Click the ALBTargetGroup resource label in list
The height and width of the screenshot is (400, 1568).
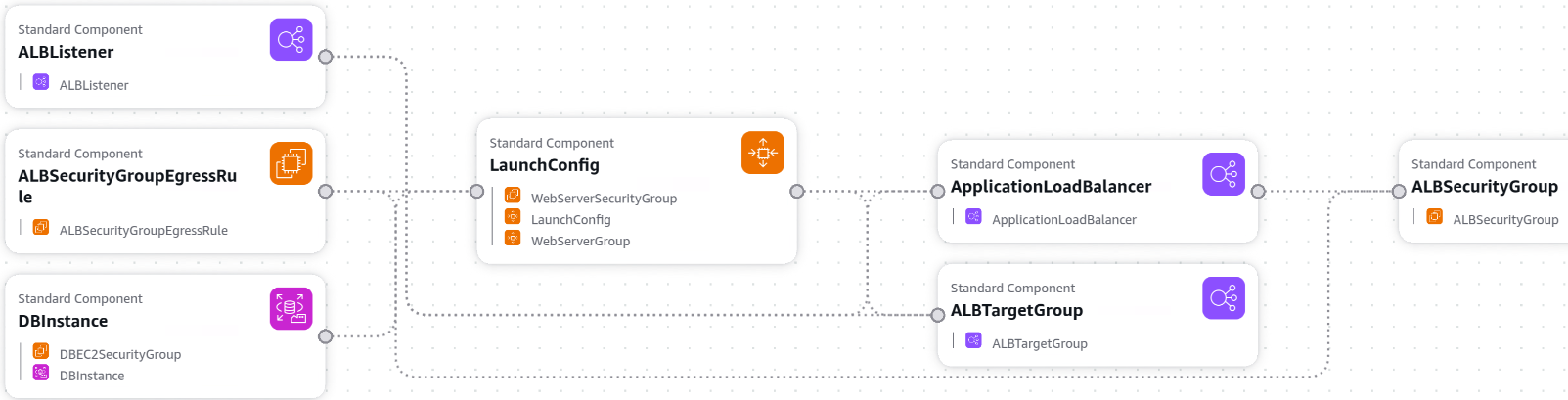1040,344
